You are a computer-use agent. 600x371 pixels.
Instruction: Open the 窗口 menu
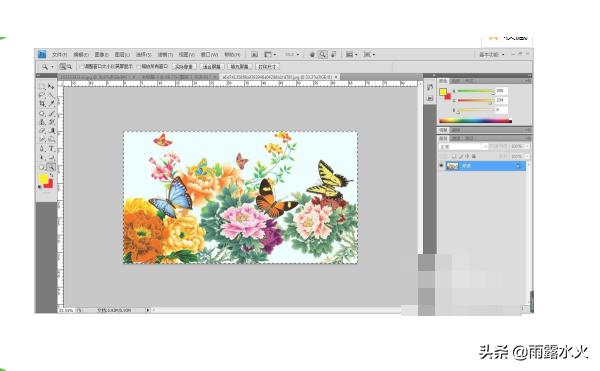point(209,55)
